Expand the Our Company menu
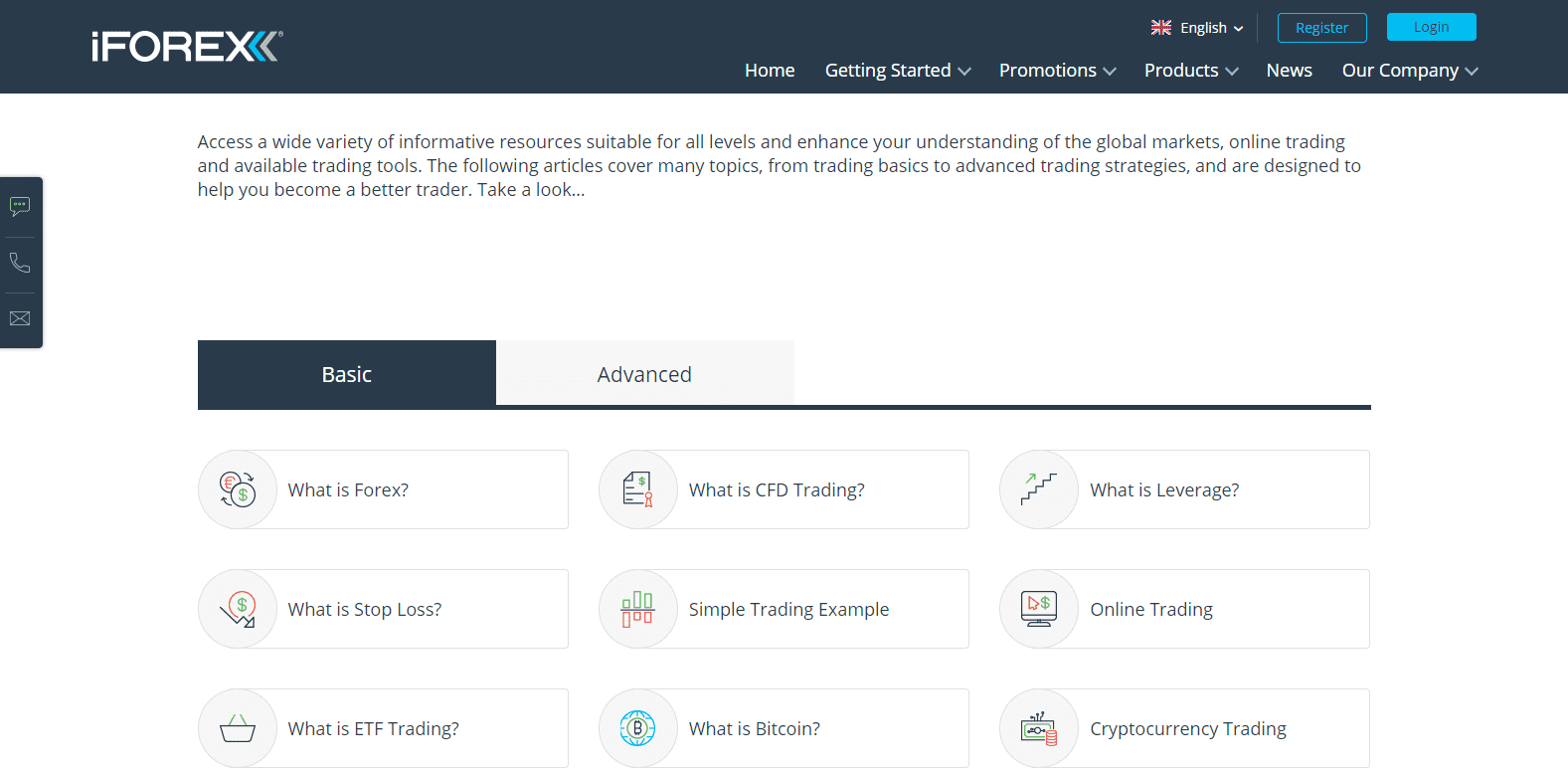 (x=1410, y=71)
